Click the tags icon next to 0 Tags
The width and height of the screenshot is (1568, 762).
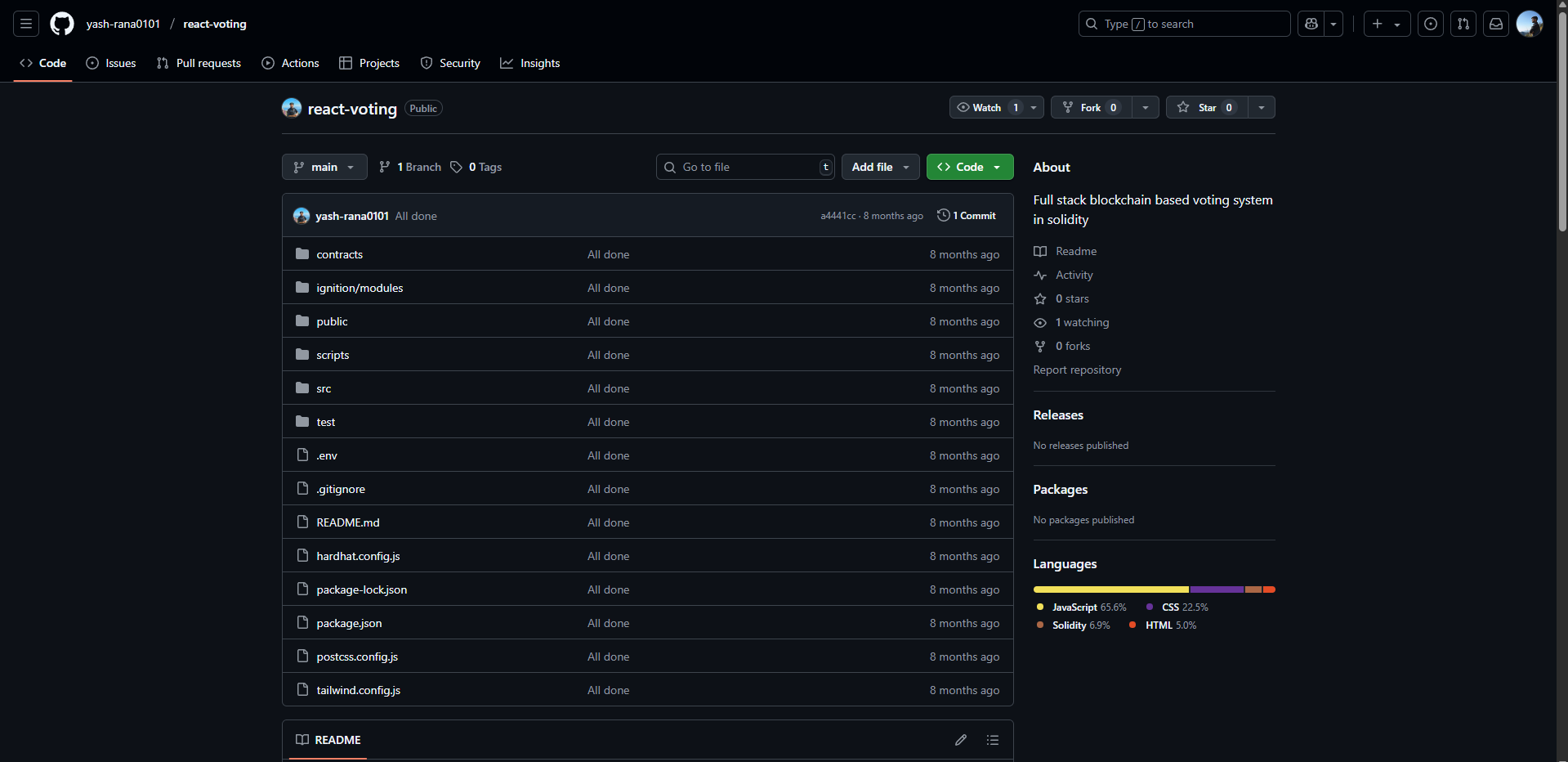(x=456, y=167)
